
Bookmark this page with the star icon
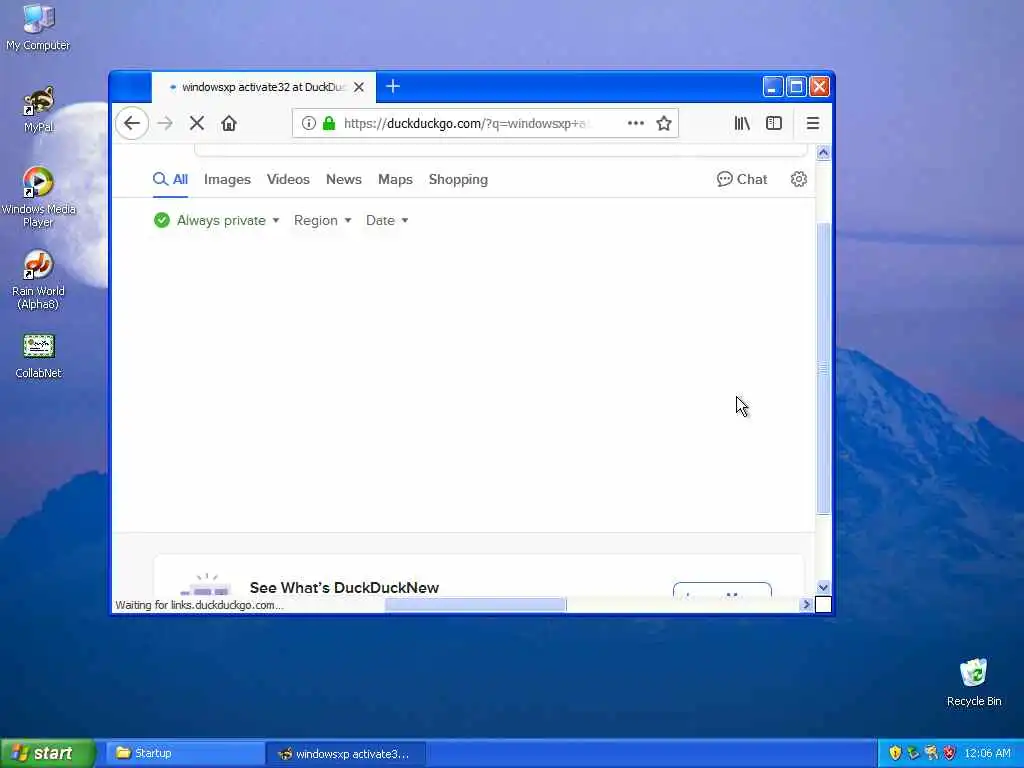coord(664,123)
